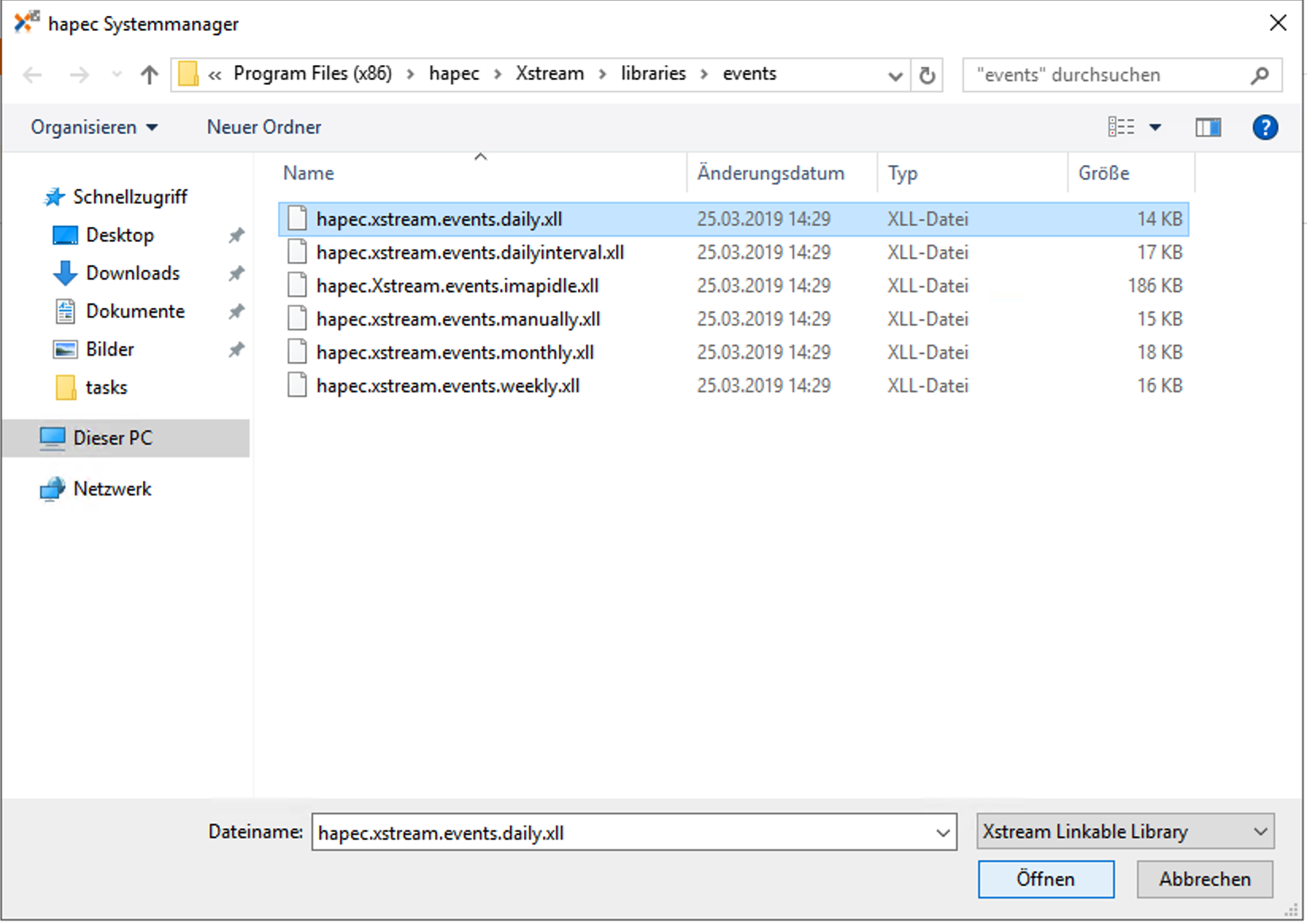Open the tasks folder shortcut
This screenshot has width=1307, height=924.
(106, 387)
